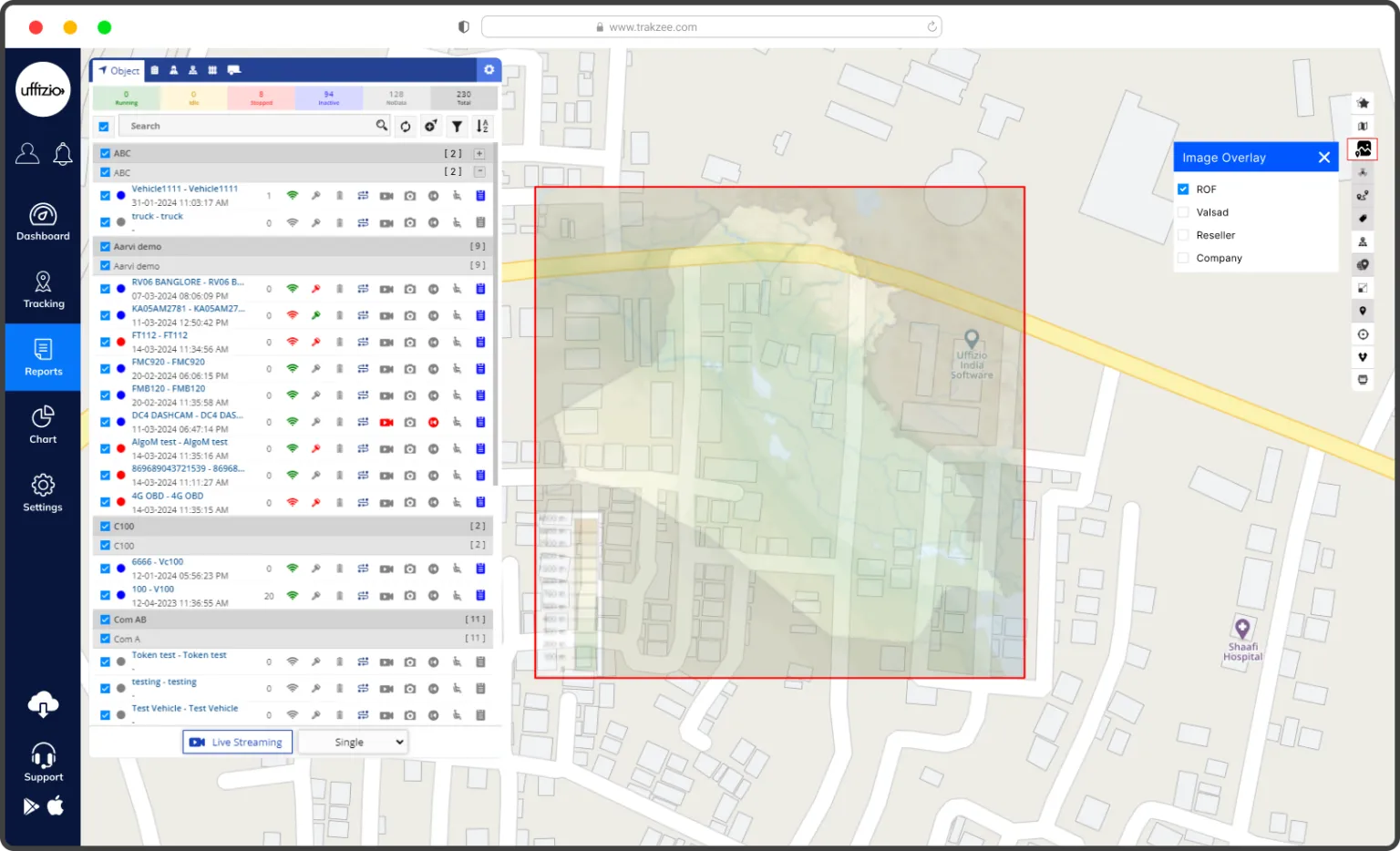Viewport: 1400px width, 851px height.
Task: Open the filter funnel for objects
Action: pos(457,127)
